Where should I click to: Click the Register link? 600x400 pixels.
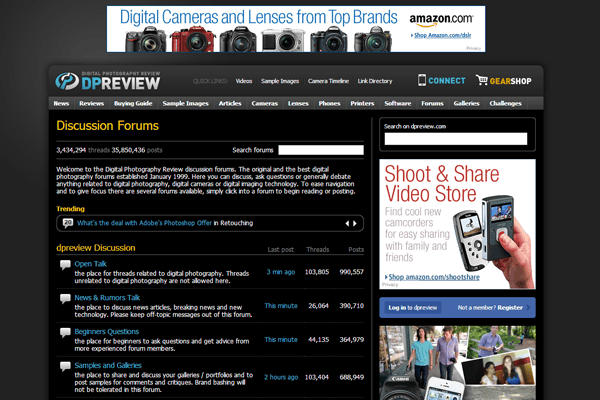click(x=510, y=307)
